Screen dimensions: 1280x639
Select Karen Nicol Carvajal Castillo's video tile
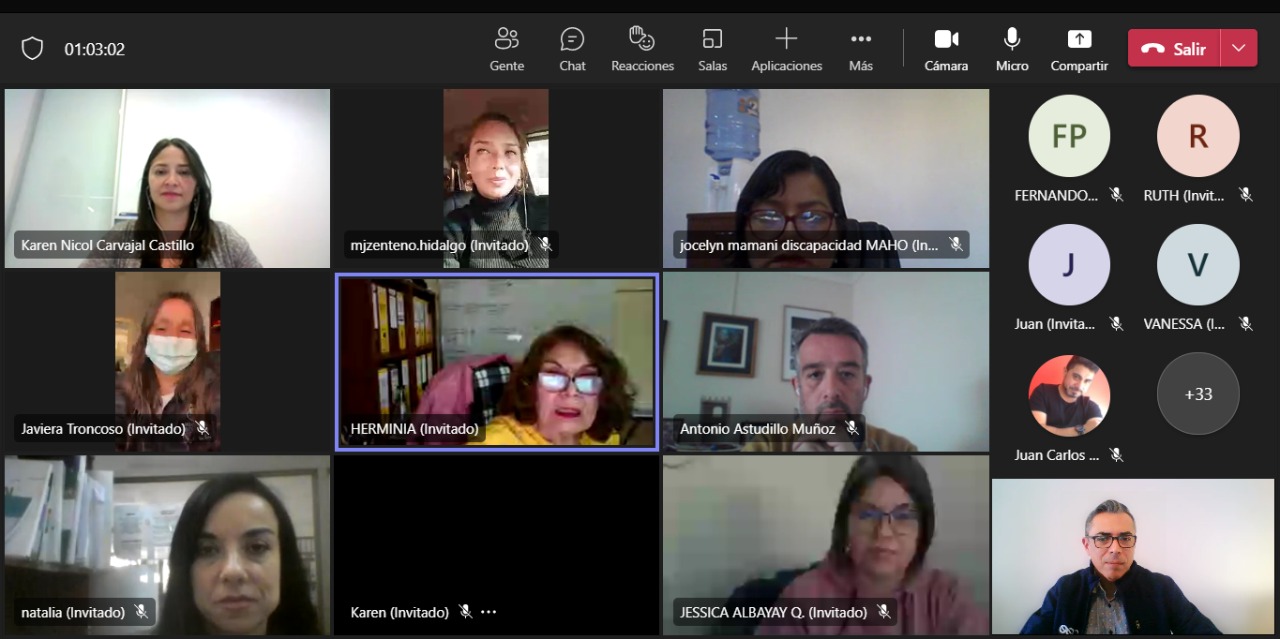(167, 178)
